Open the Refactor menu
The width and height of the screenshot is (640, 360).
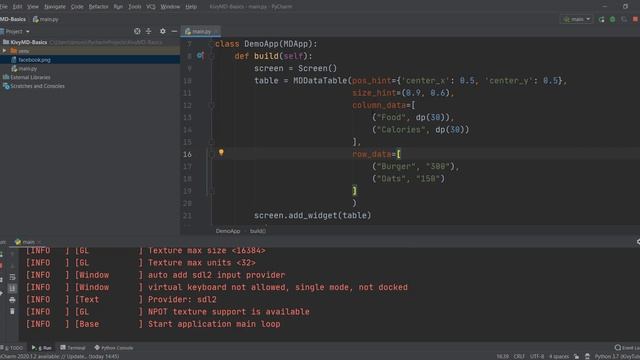click(x=98, y=7)
